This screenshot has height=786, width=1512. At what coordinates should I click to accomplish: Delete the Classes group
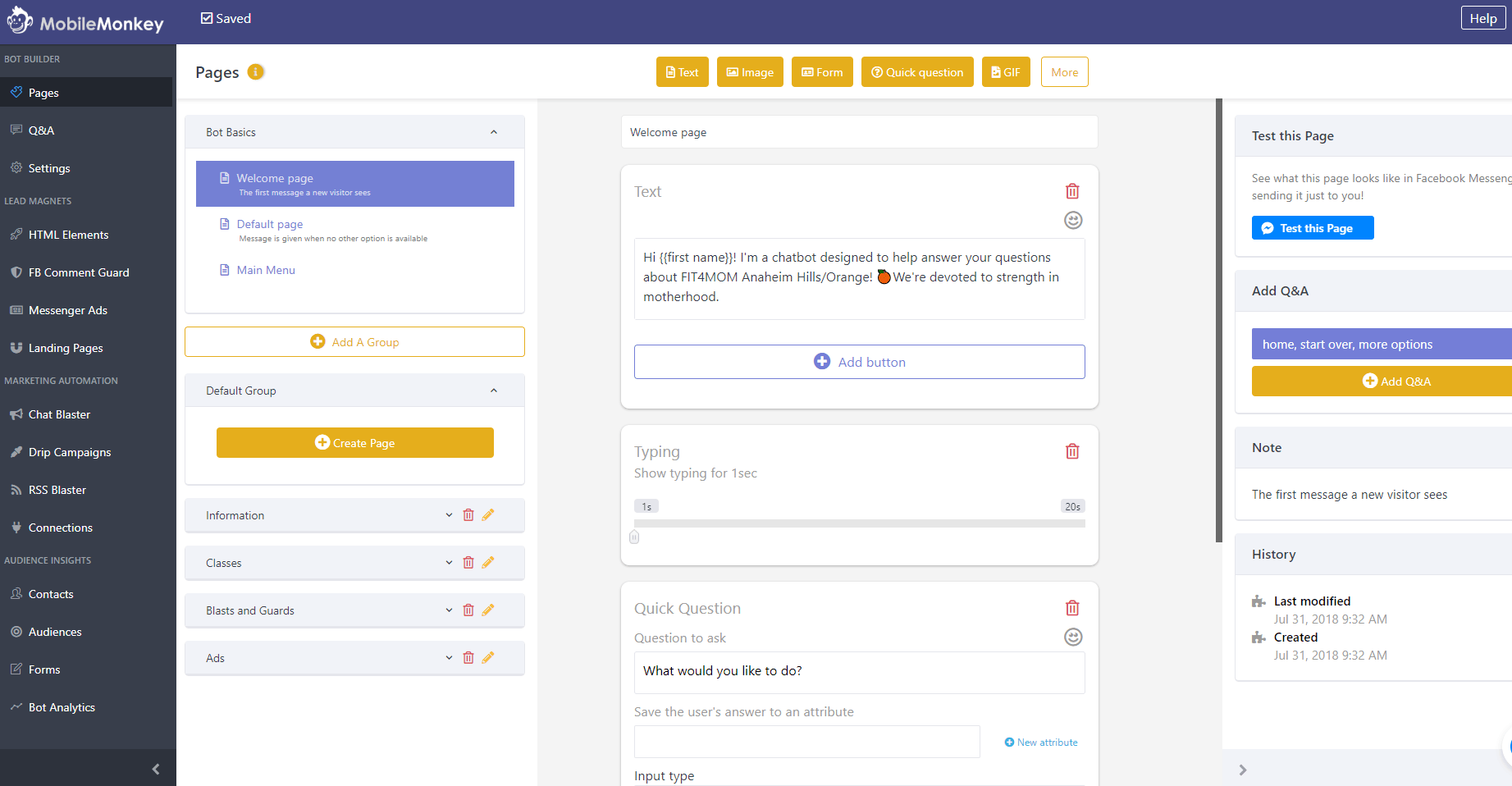(468, 563)
